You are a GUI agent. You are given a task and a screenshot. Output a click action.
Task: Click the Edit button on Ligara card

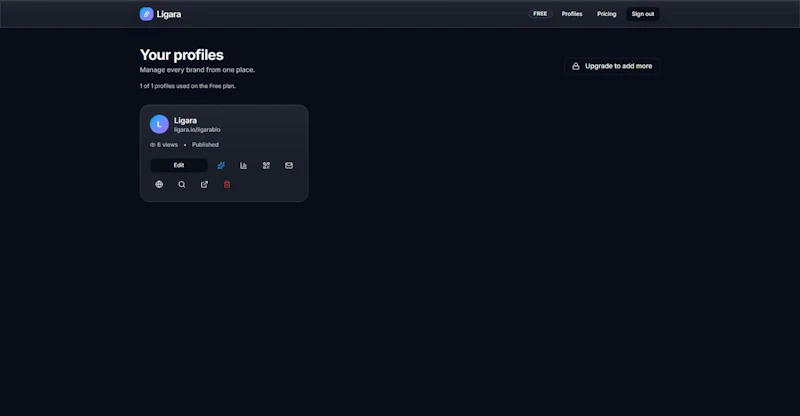pos(179,165)
